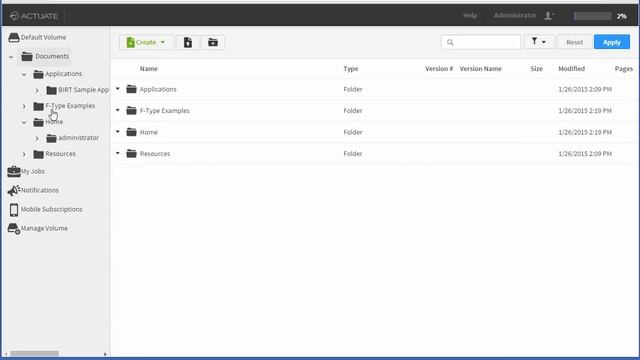Click F-Type Examples folder icon in list
640x360 pixels.
tap(131, 111)
